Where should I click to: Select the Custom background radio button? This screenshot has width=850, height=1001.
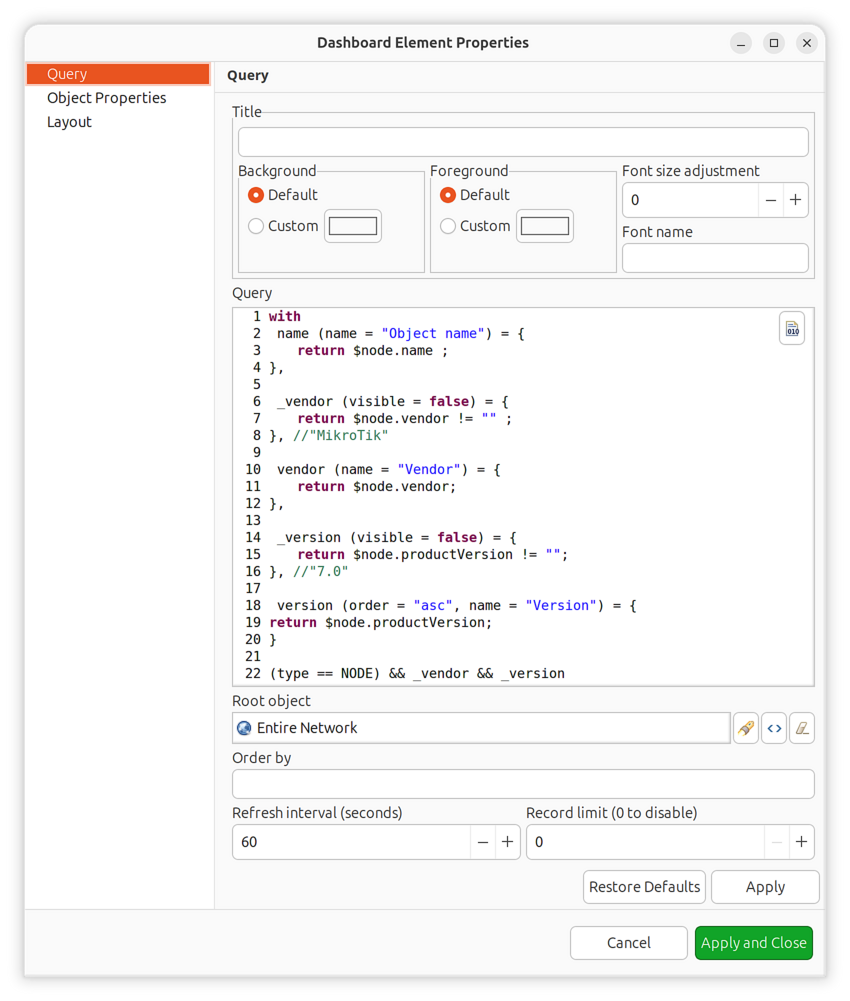point(256,226)
